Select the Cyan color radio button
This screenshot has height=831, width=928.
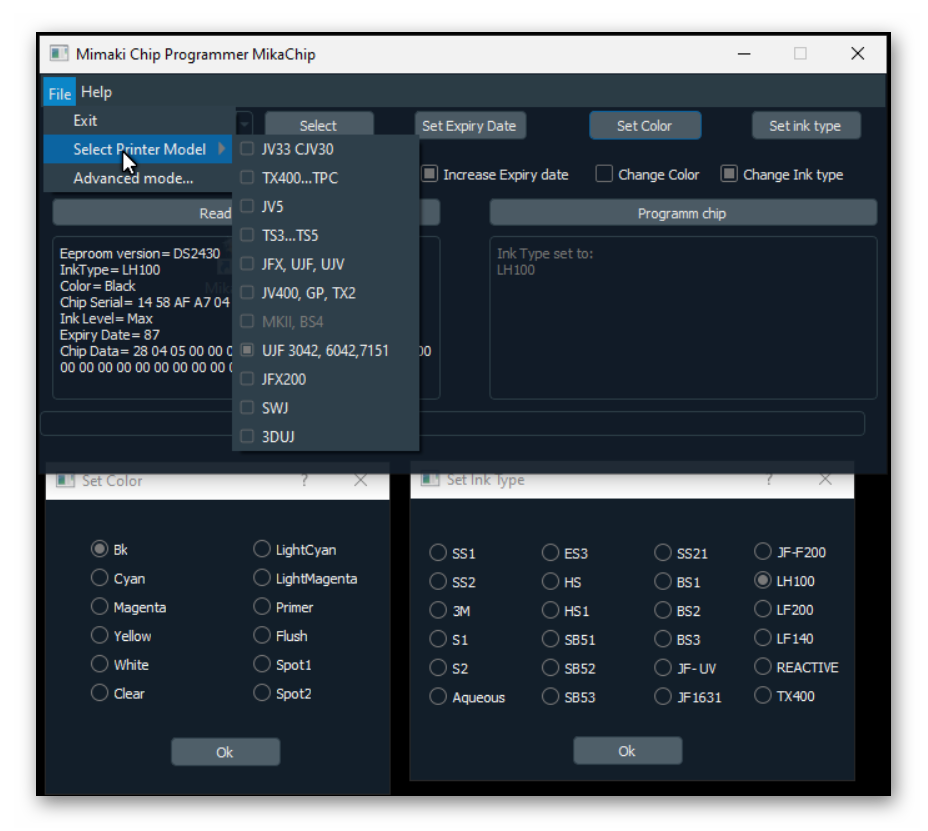pyautogui.click(x=99, y=577)
